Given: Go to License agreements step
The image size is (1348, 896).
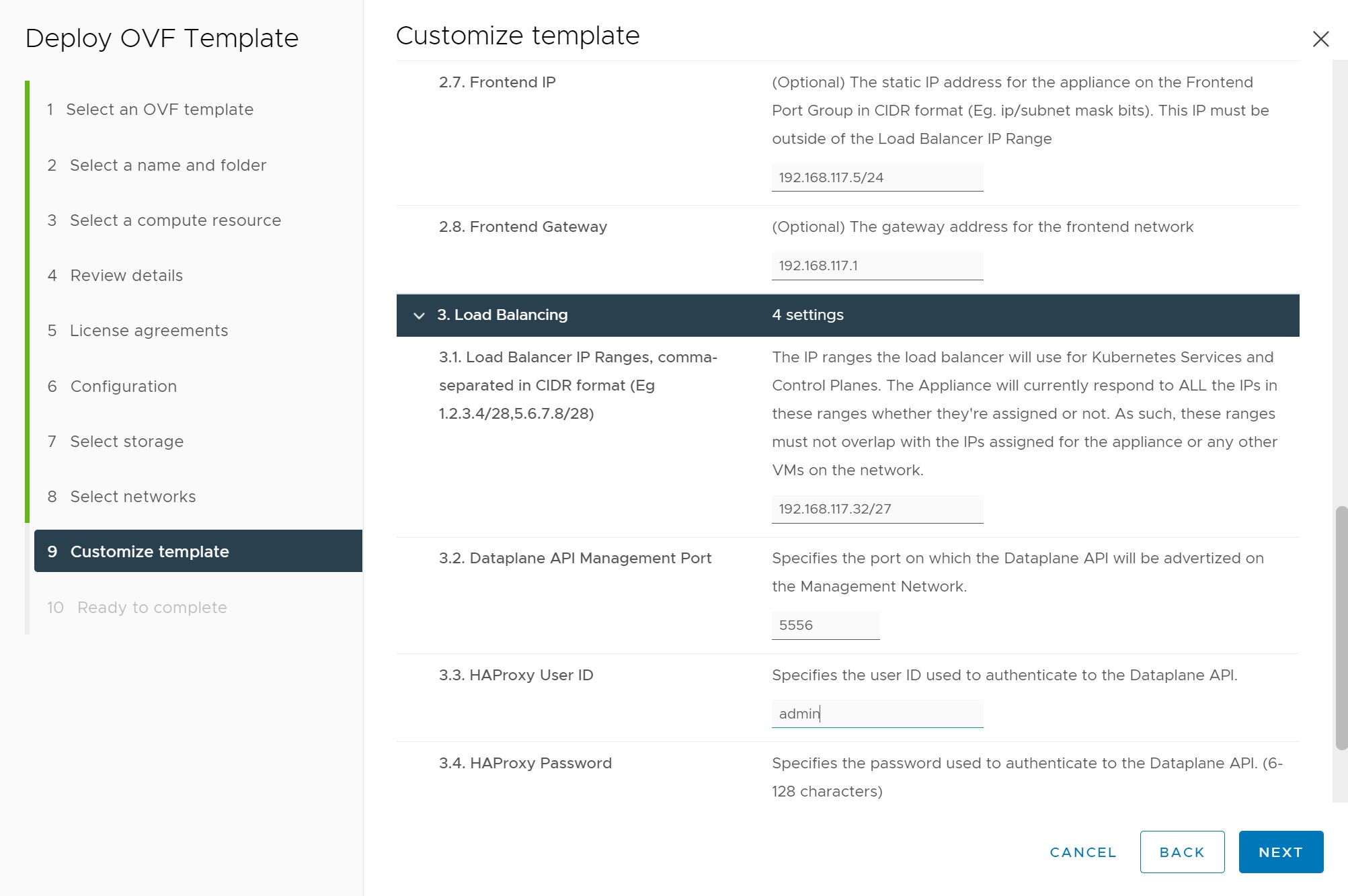Looking at the screenshot, I should tap(149, 331).
